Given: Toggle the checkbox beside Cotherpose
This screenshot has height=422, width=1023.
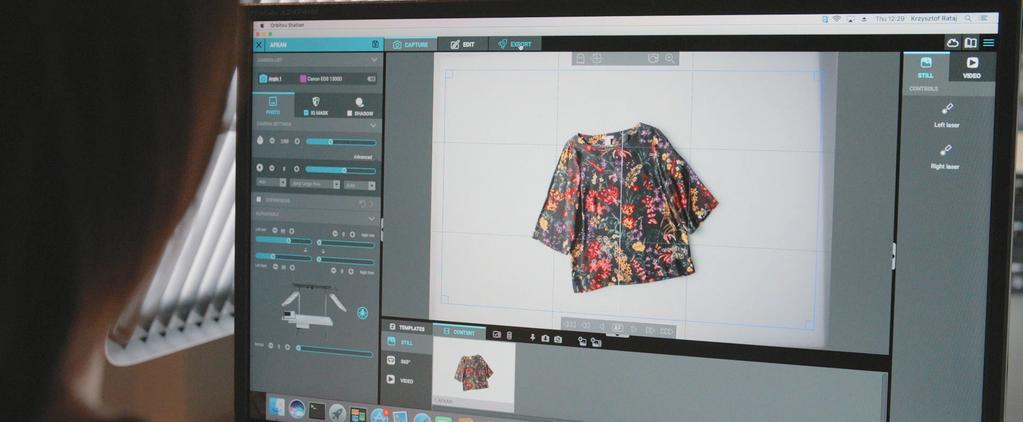Looking at the screenshot, I should (259, 200).
